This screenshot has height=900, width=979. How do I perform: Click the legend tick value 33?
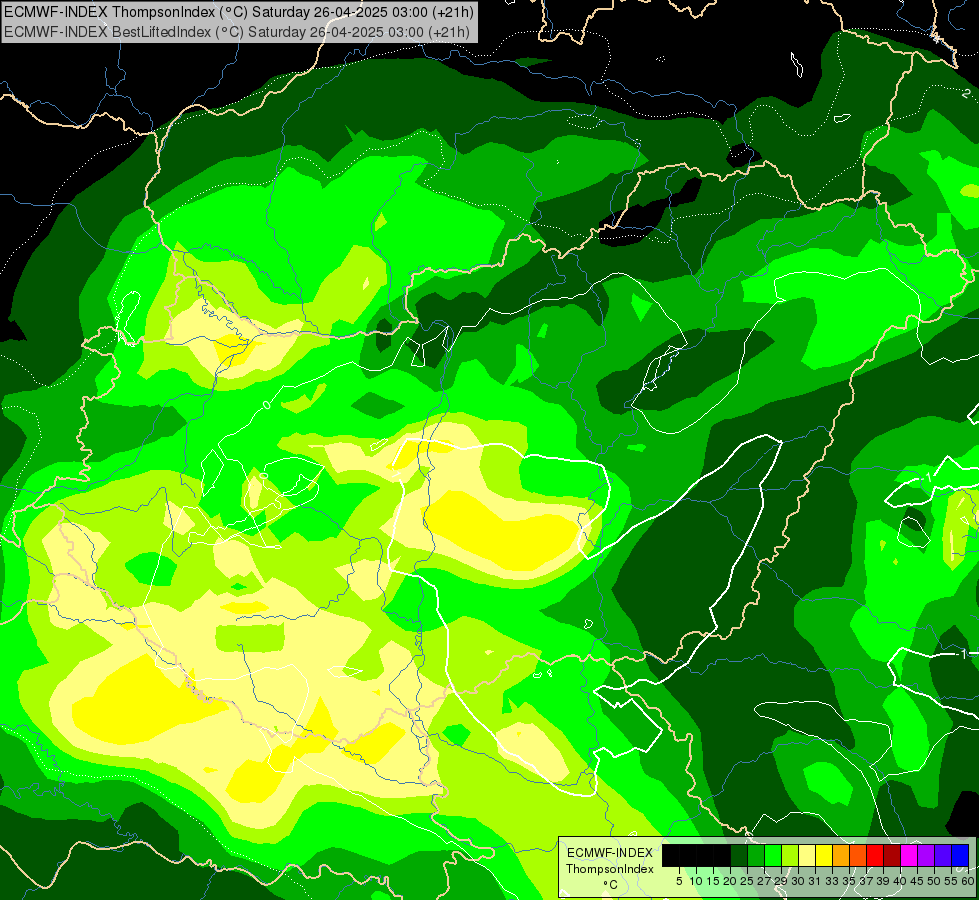(832, 881)
